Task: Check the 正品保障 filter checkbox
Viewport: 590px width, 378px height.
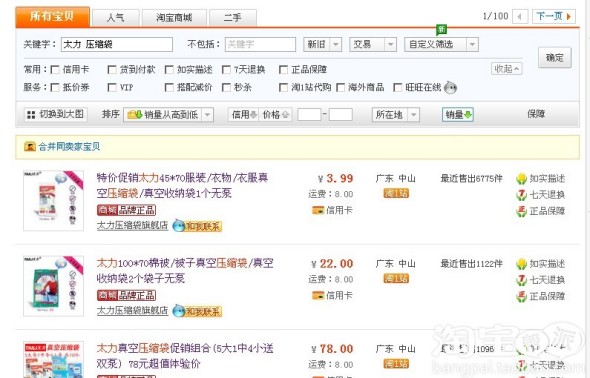Action: (283, 70)
